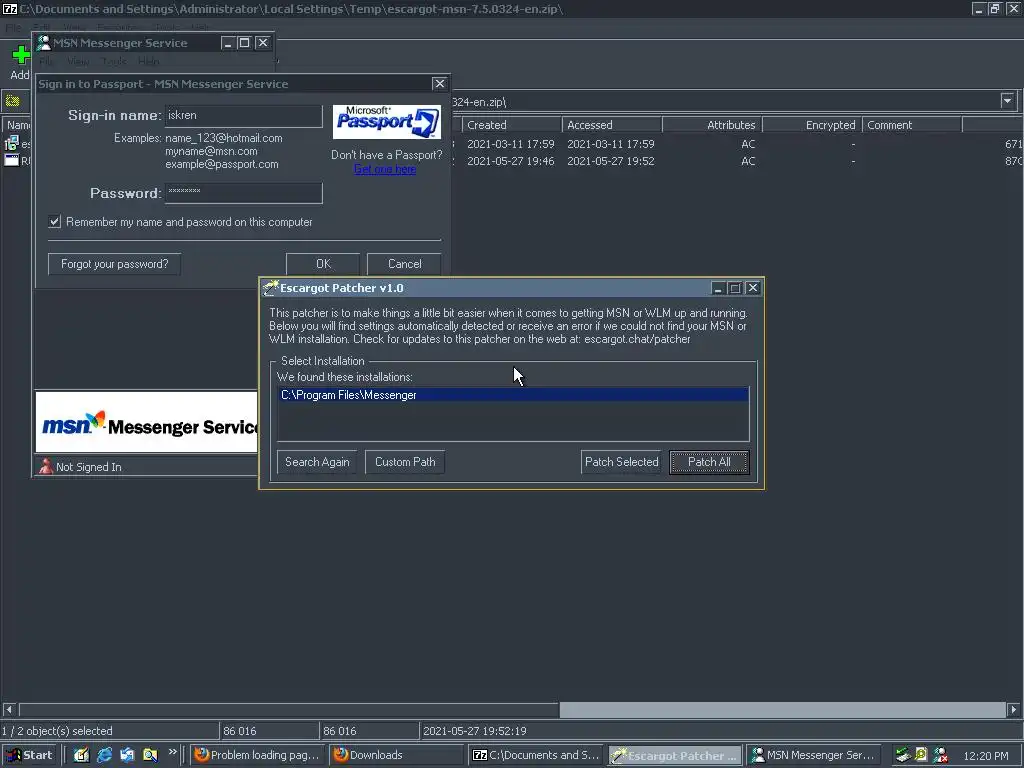Open the Help menu in MSN Messenger
Screen dimensions: 1024x768
[x=148, y=61]
